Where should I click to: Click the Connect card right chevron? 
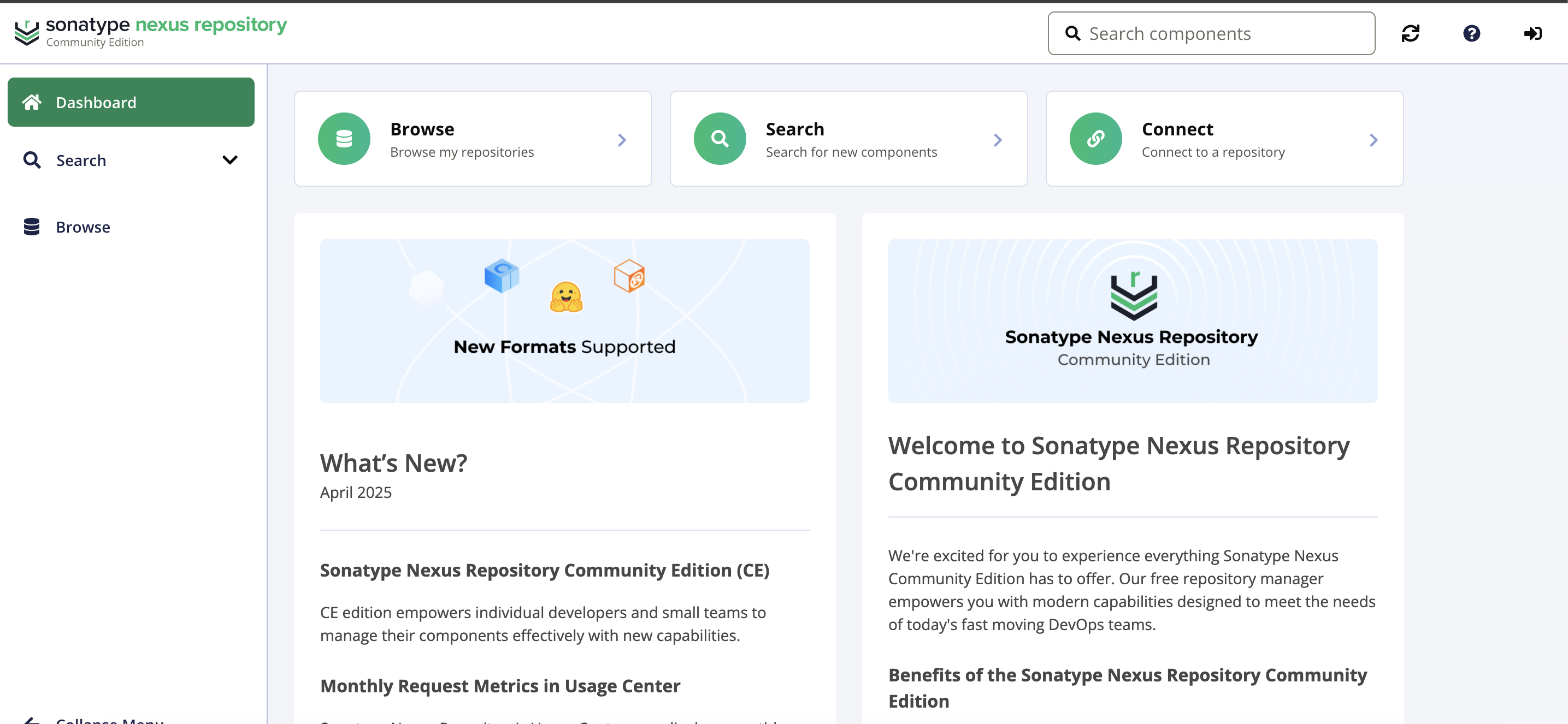tap(1373, 140)
